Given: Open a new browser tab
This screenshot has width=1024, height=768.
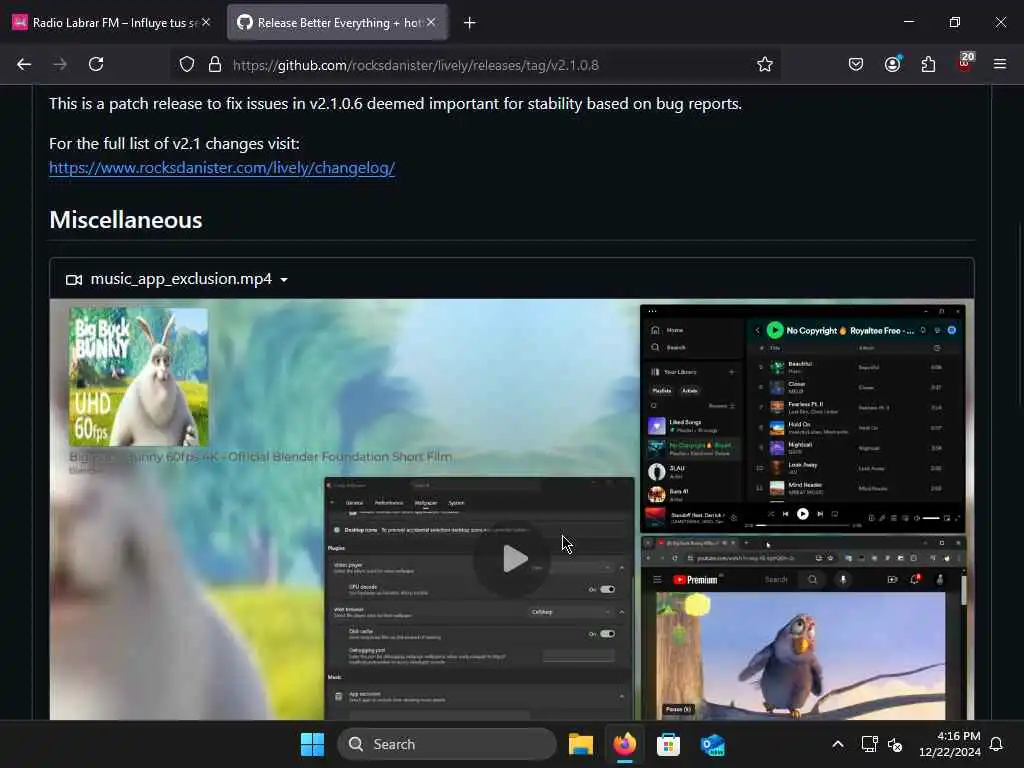Looking at the screenshot, I should (470, 23).
